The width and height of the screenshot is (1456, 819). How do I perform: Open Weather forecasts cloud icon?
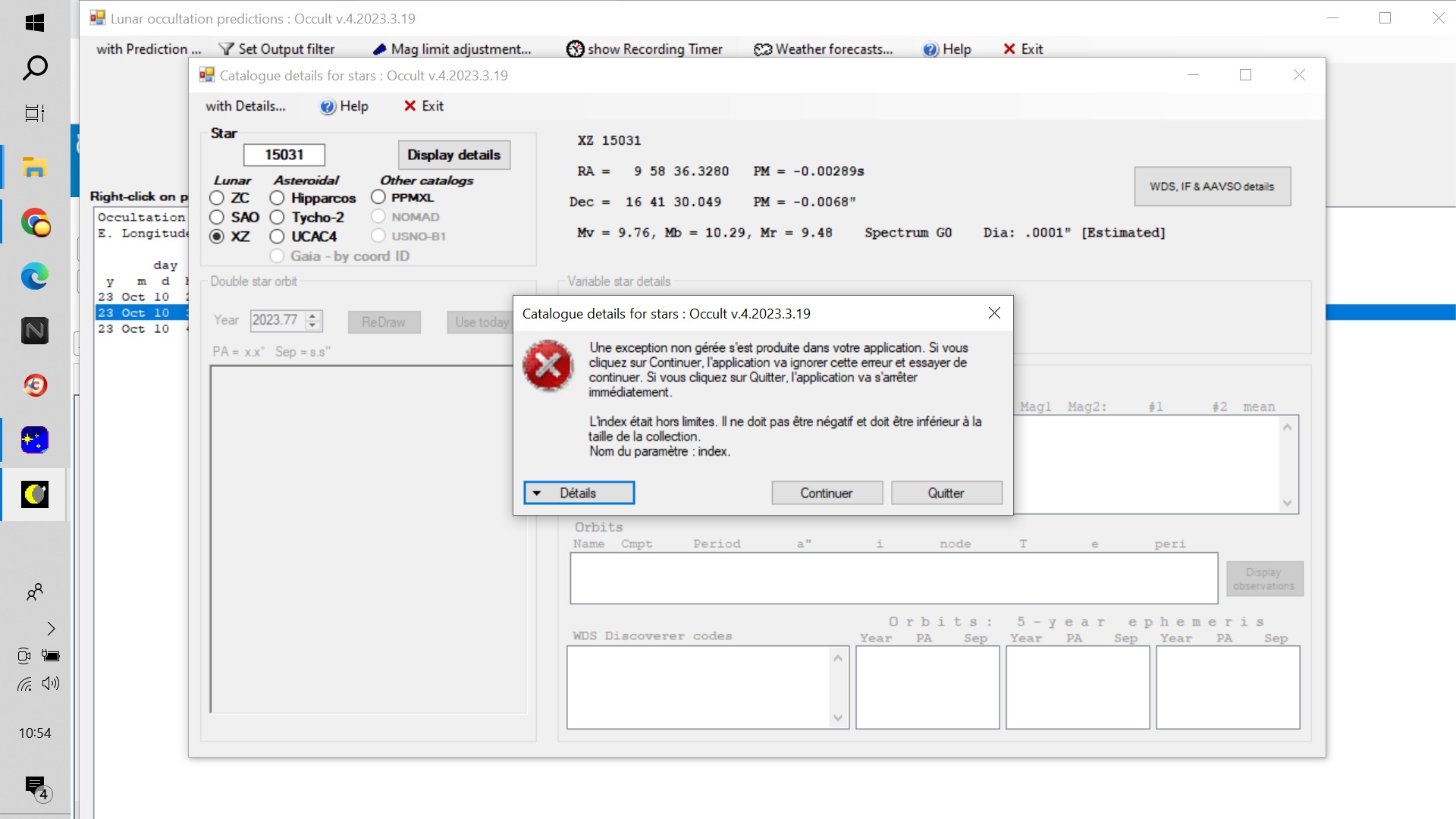coord(762,49)
